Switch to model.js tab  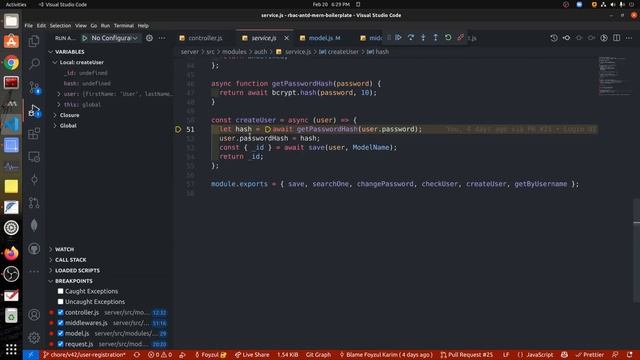click(x=320, y=38)
